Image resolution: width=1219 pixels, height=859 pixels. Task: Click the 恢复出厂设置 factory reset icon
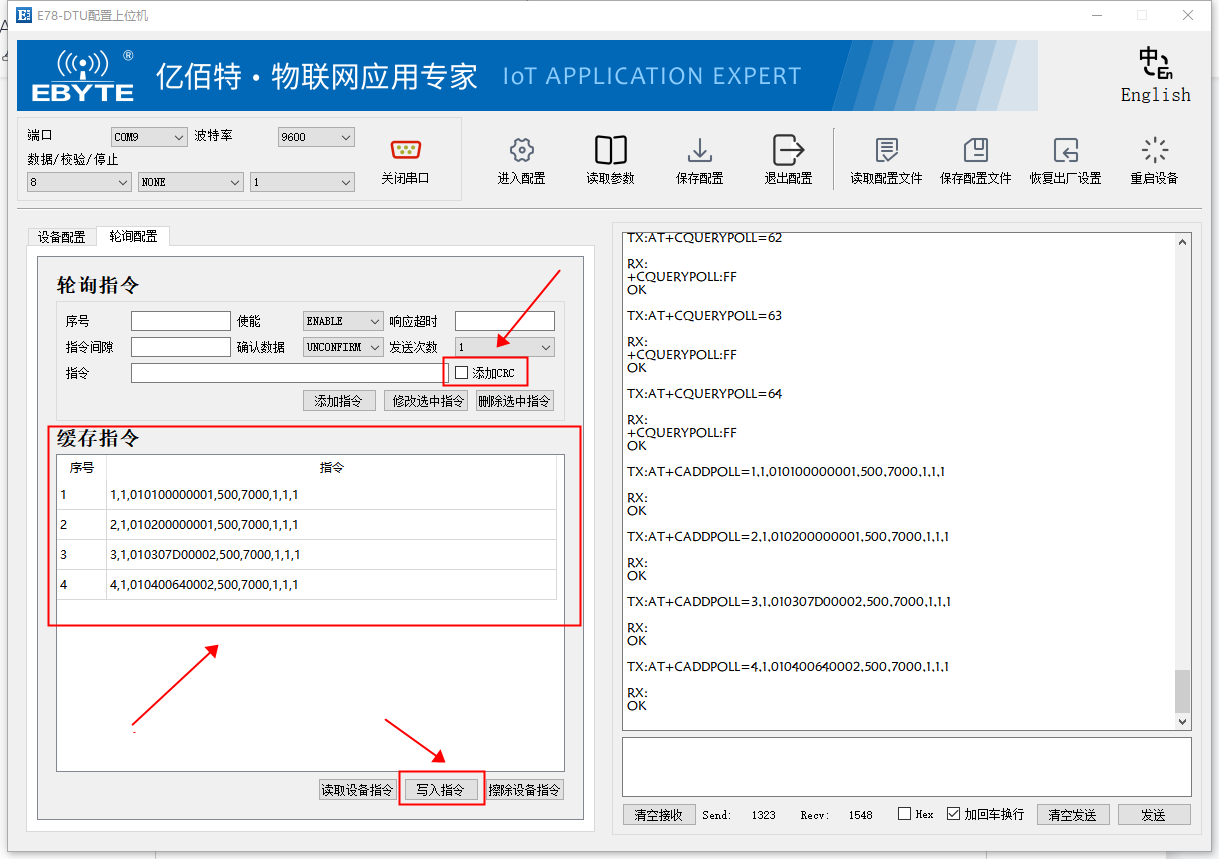coord(1065,158)
